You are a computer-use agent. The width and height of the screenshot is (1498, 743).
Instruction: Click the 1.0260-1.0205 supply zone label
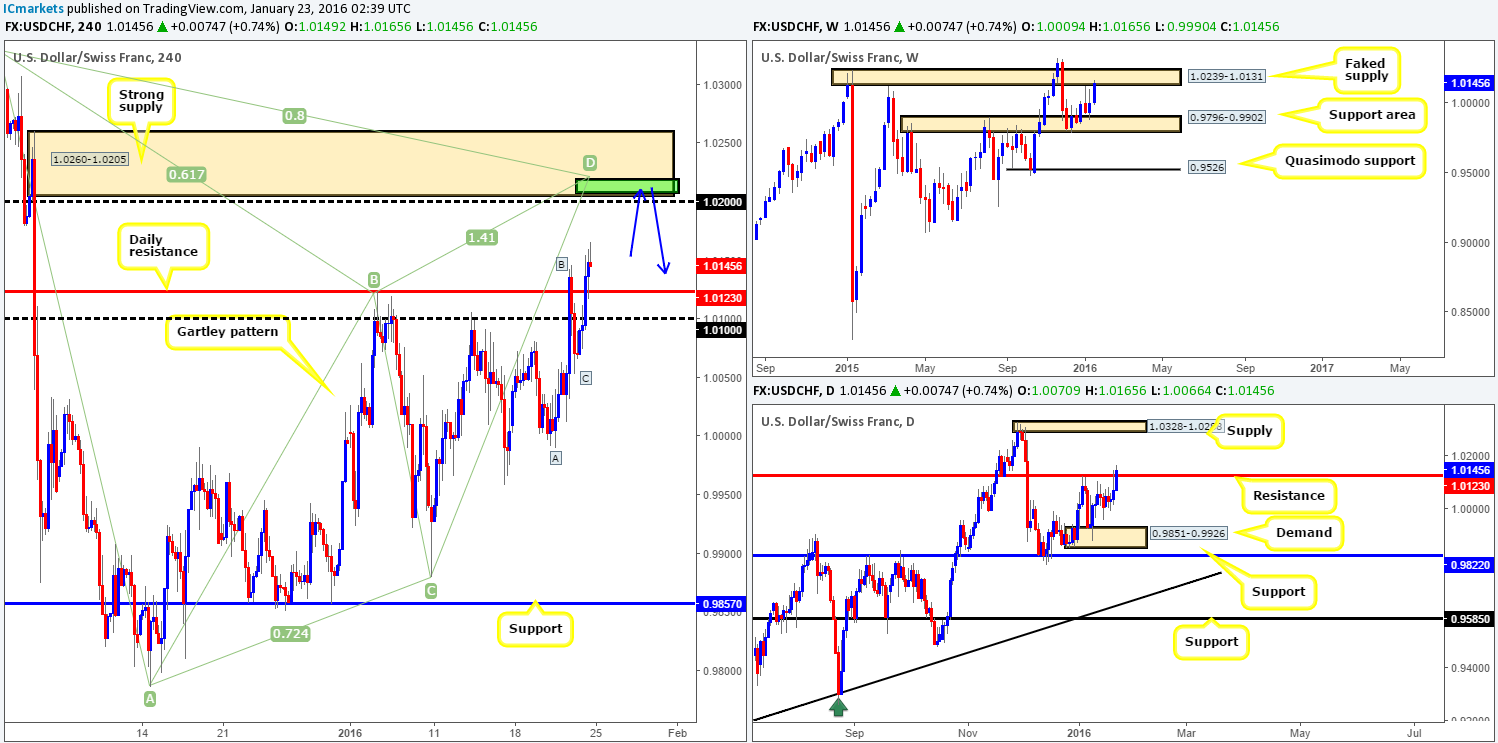pos(88,159)
